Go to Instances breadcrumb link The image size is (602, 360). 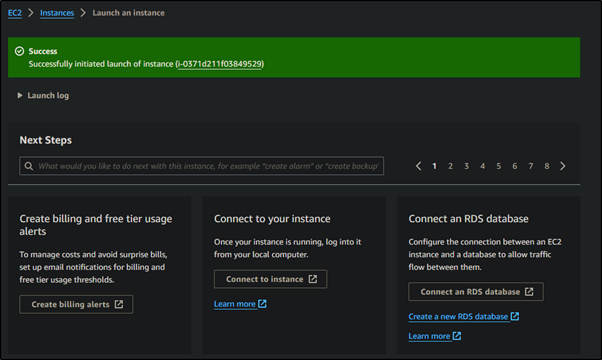(x=57, y=13)
